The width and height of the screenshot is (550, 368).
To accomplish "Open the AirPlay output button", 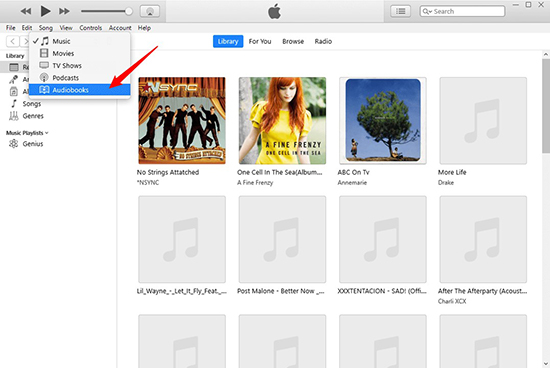I will [150, 11].
